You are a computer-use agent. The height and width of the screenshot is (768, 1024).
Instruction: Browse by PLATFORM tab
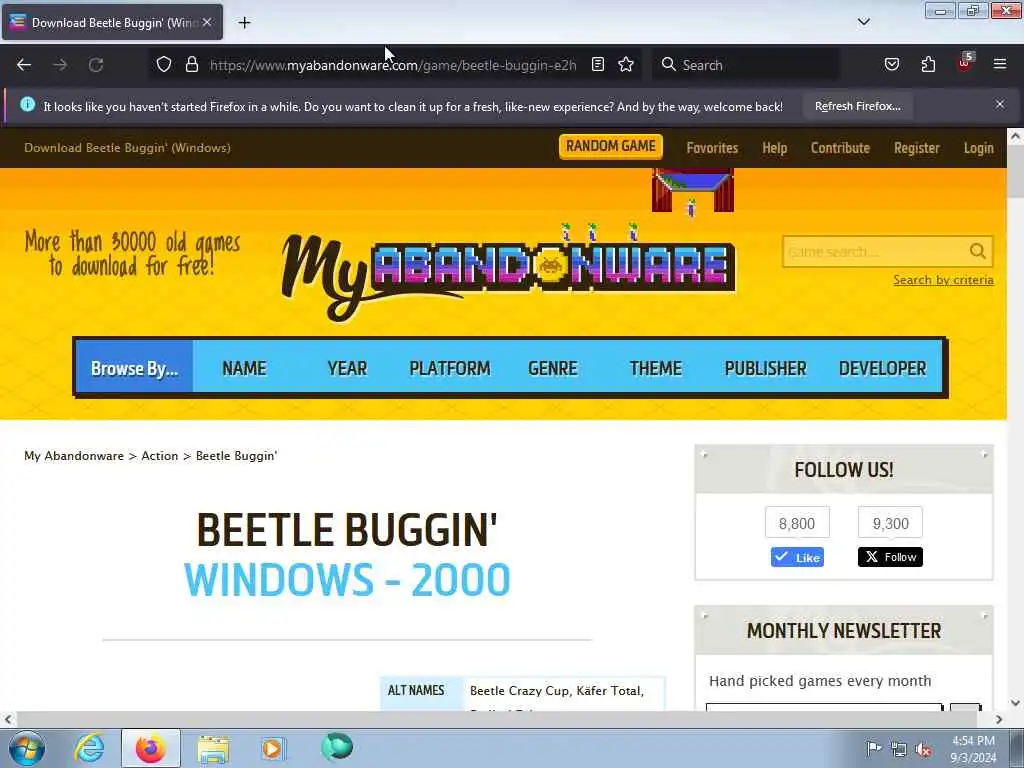coord(449,368)
